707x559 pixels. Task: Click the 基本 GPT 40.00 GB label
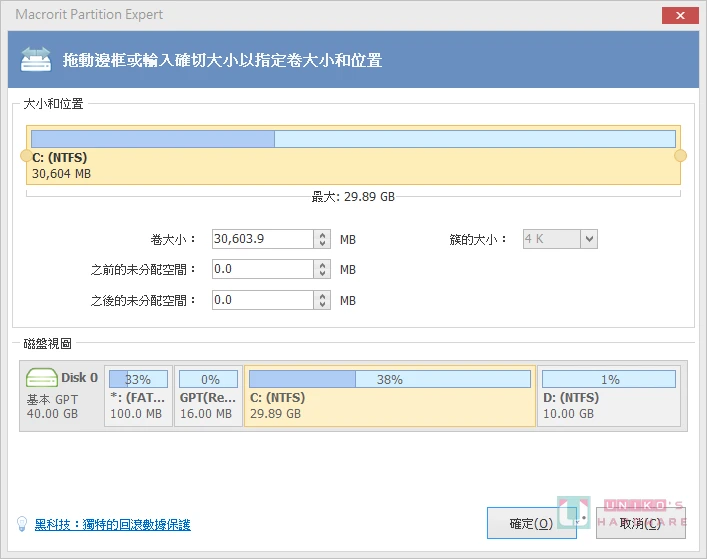pyautogui.click(x=52, y=406)
